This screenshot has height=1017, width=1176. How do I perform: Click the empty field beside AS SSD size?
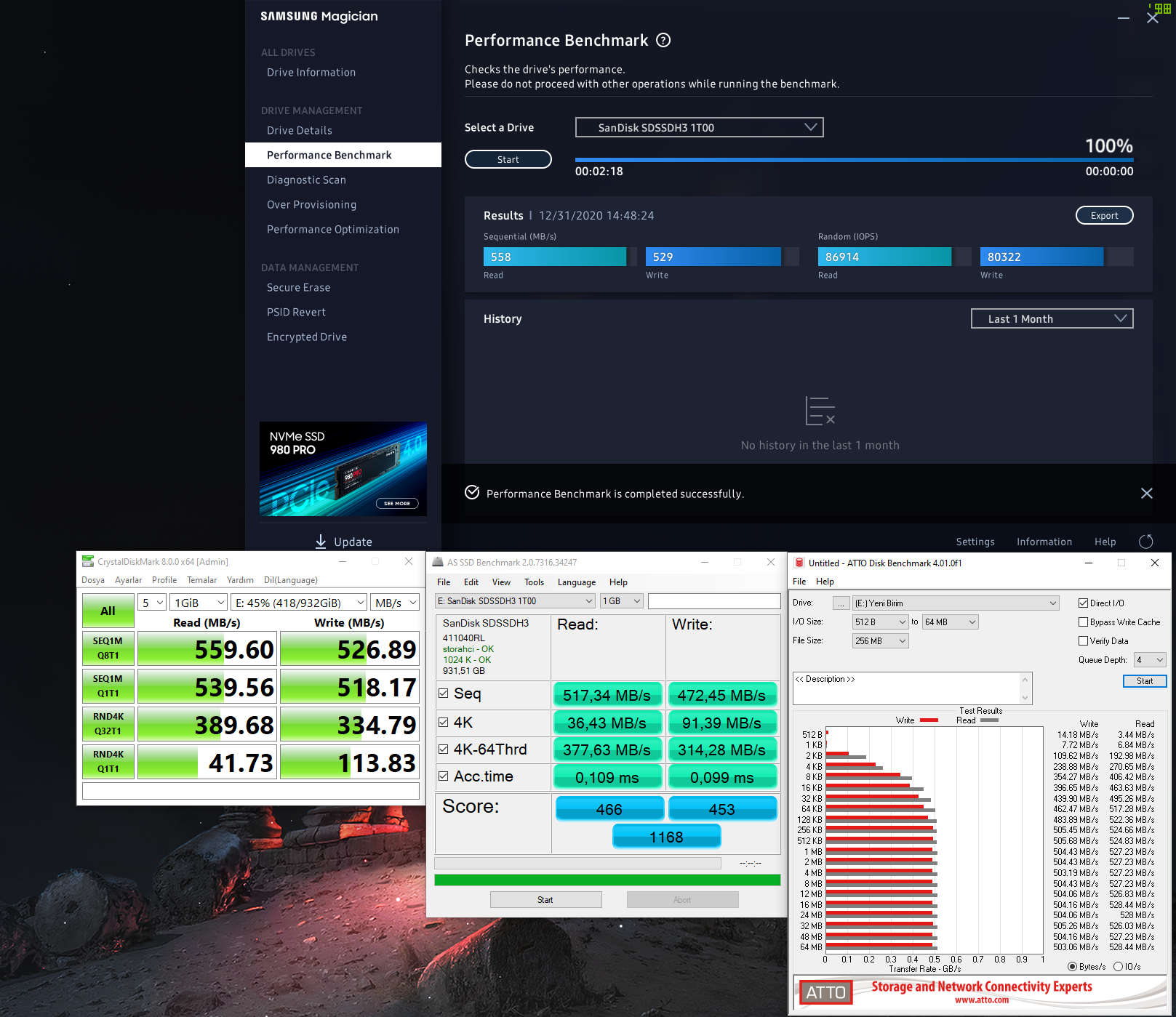coord(714,601)
